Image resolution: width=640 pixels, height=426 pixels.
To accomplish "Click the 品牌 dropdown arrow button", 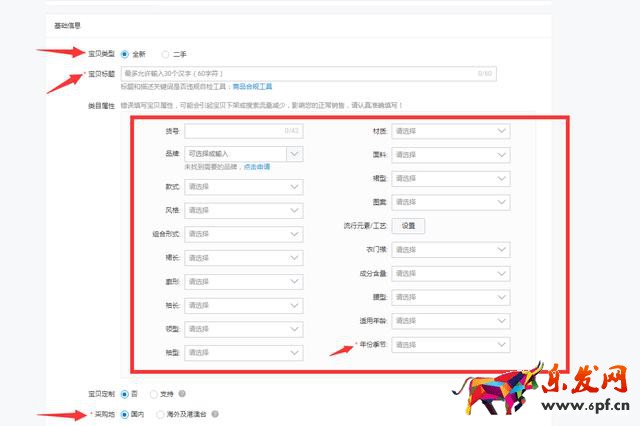I will point(295,154).
